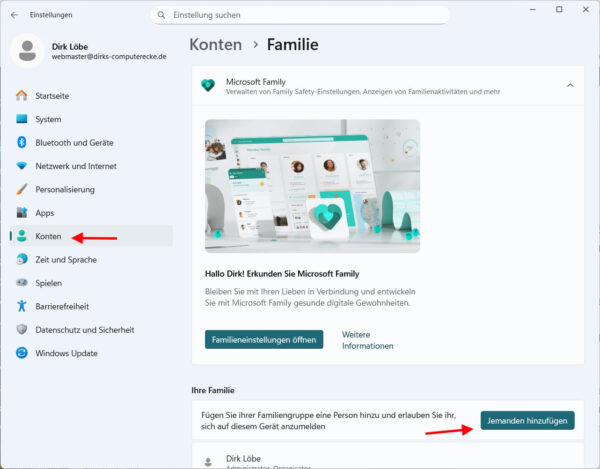
Task: Click the Familie breadcrumb title
Action: [293, 44]
